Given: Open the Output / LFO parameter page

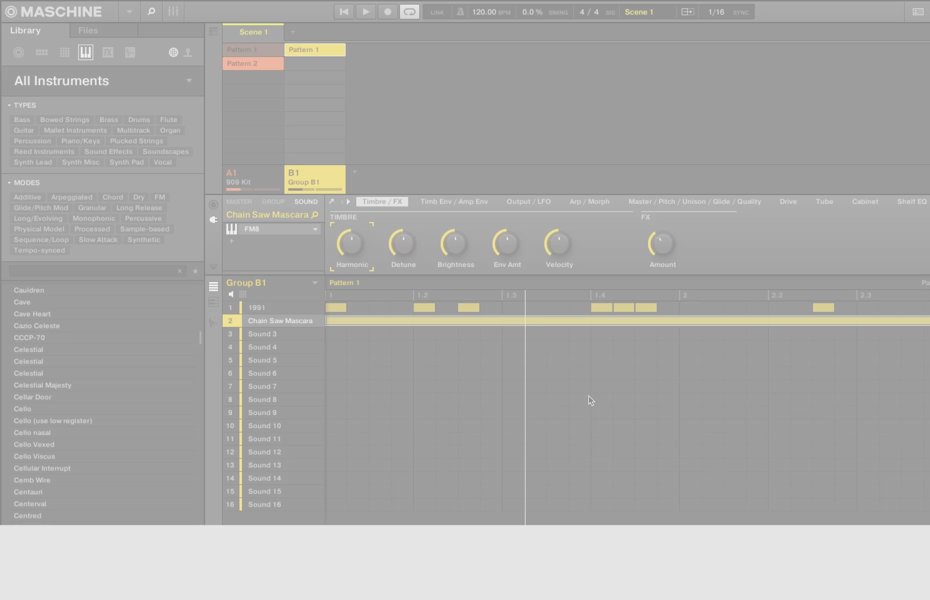Looking at the screenshot, I should pyautogui.click(x=528, y=202).
